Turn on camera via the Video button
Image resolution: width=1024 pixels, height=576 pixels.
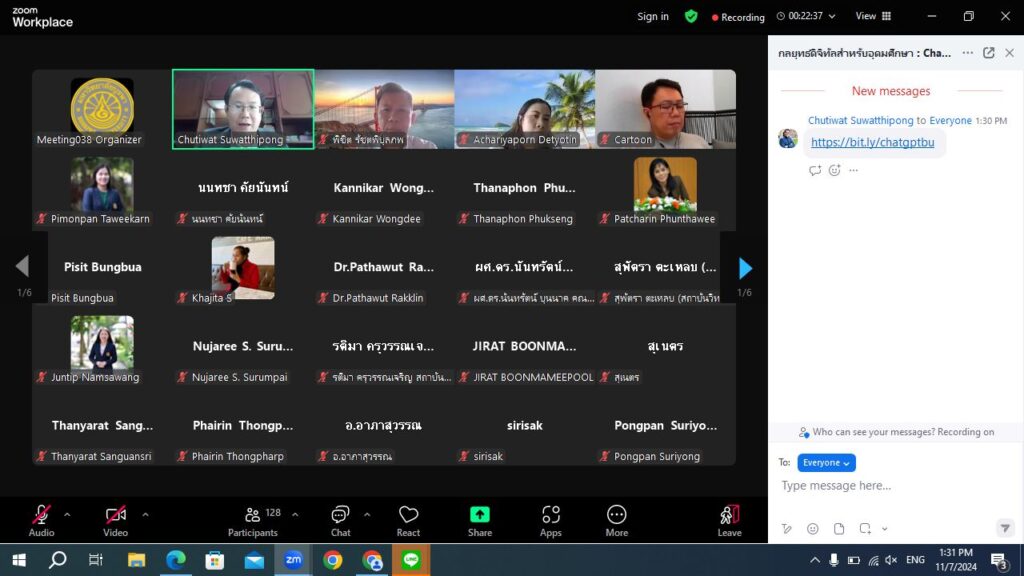[116, 516]
